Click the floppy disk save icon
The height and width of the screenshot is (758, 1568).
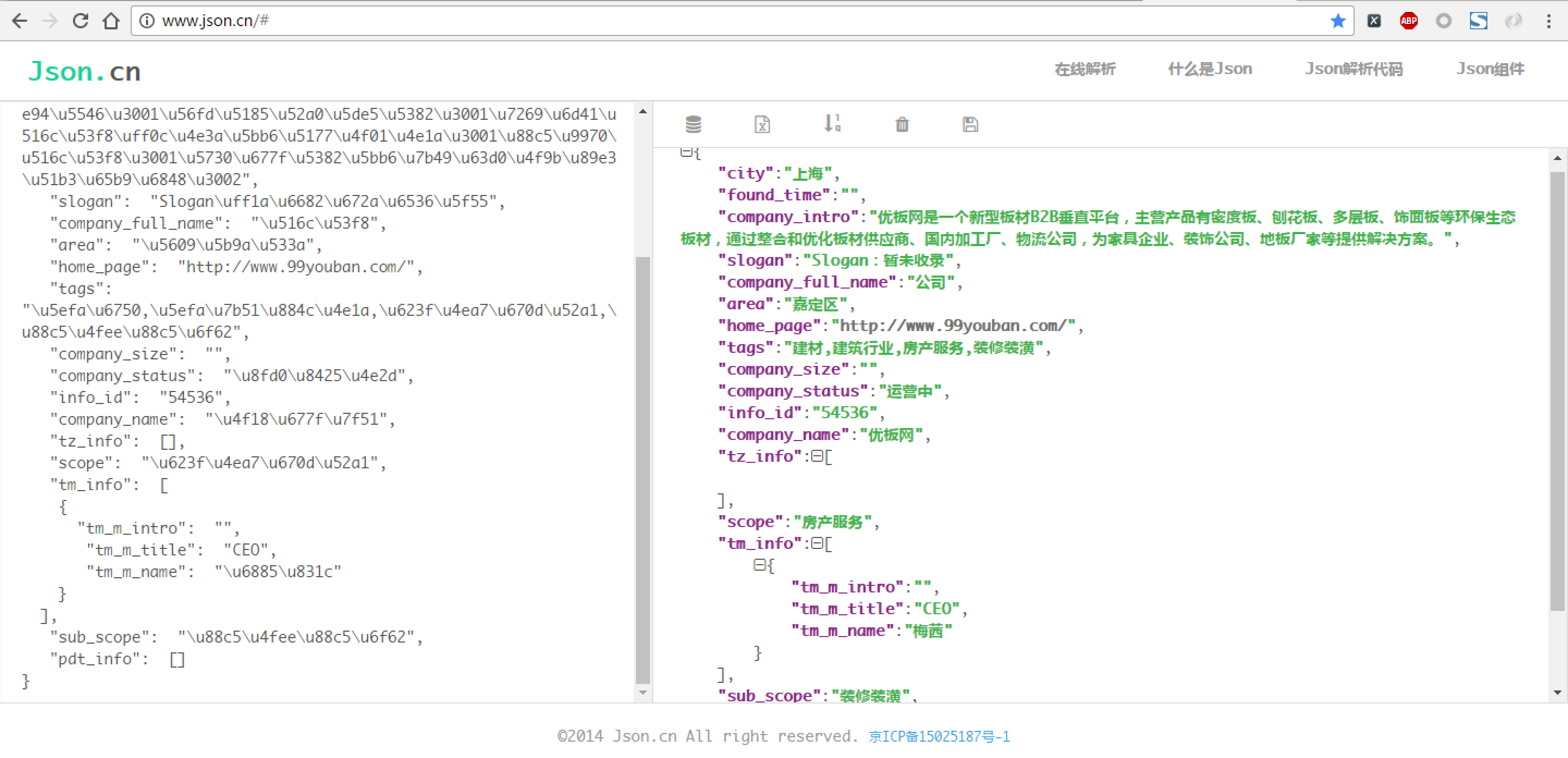[x=970, y=124]
